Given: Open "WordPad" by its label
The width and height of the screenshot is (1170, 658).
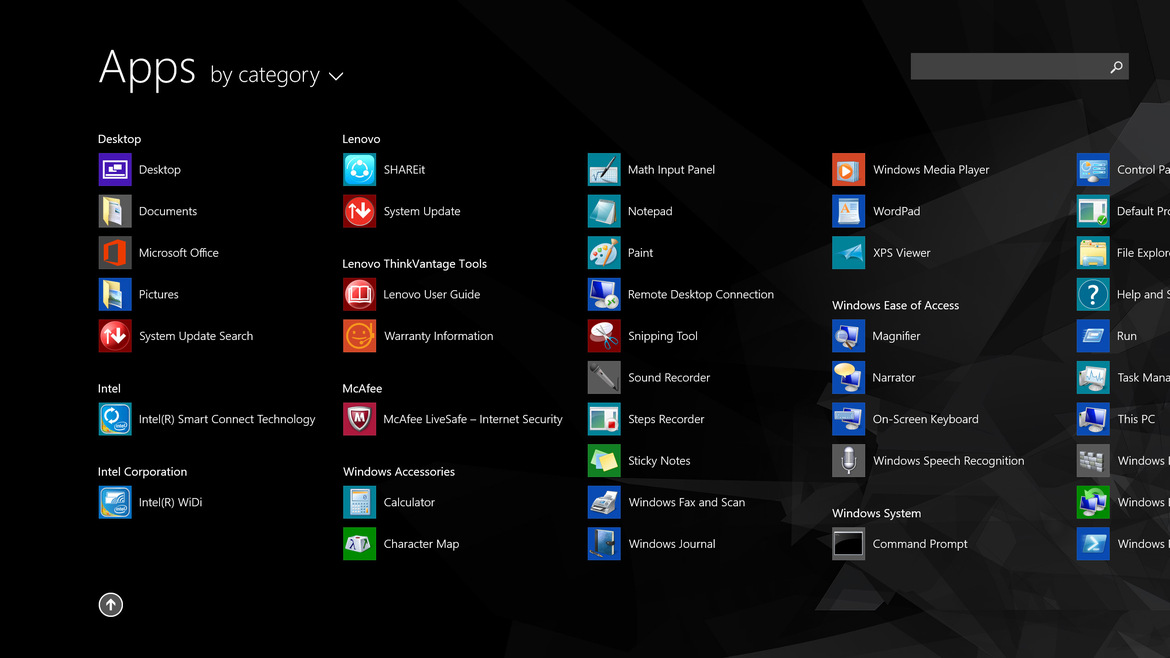Looking at the screenshot, I should (x=896, y=211).
